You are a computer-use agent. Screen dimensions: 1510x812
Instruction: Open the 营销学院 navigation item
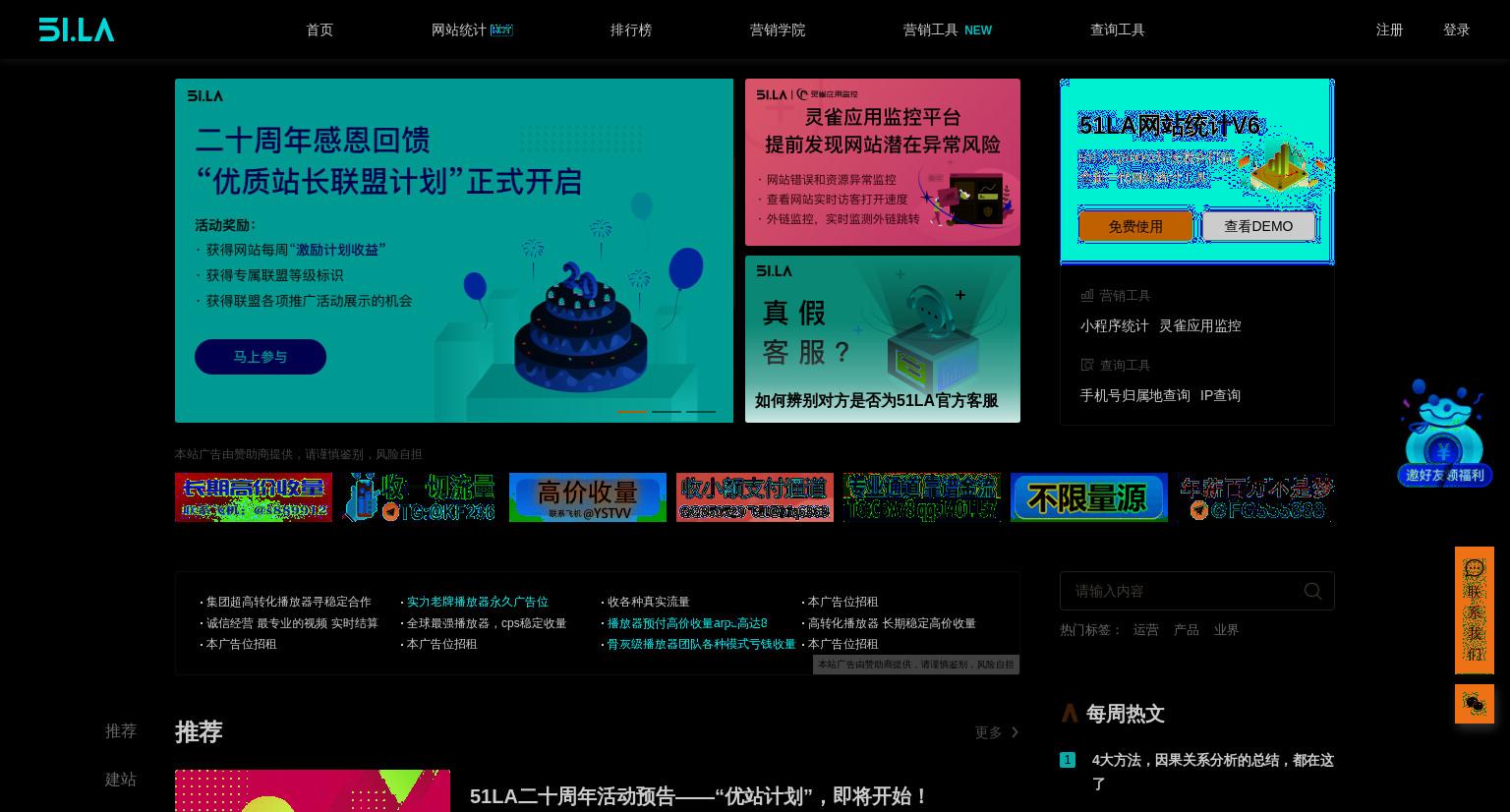point(778,29)
